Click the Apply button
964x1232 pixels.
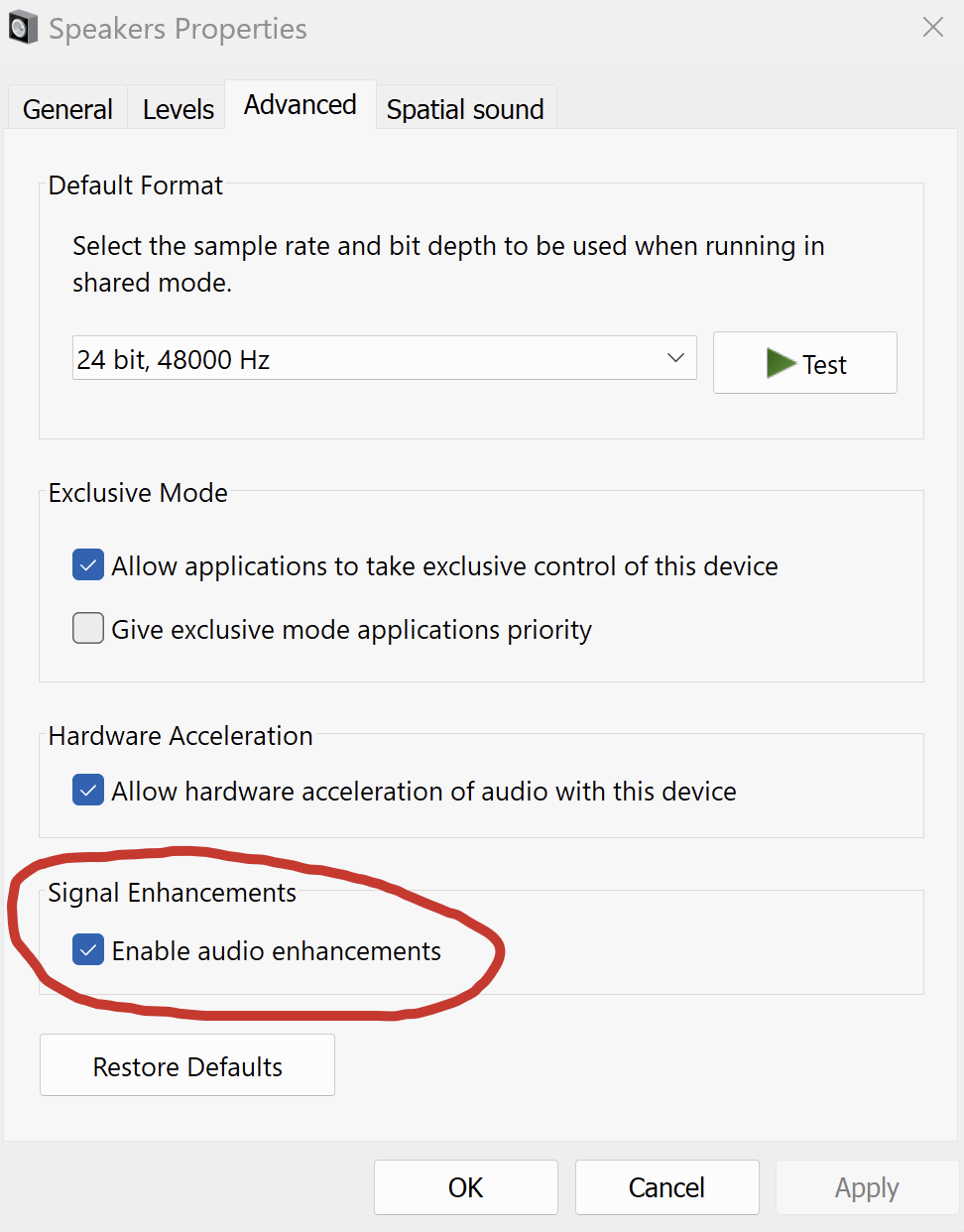[x=866, y=1187]
